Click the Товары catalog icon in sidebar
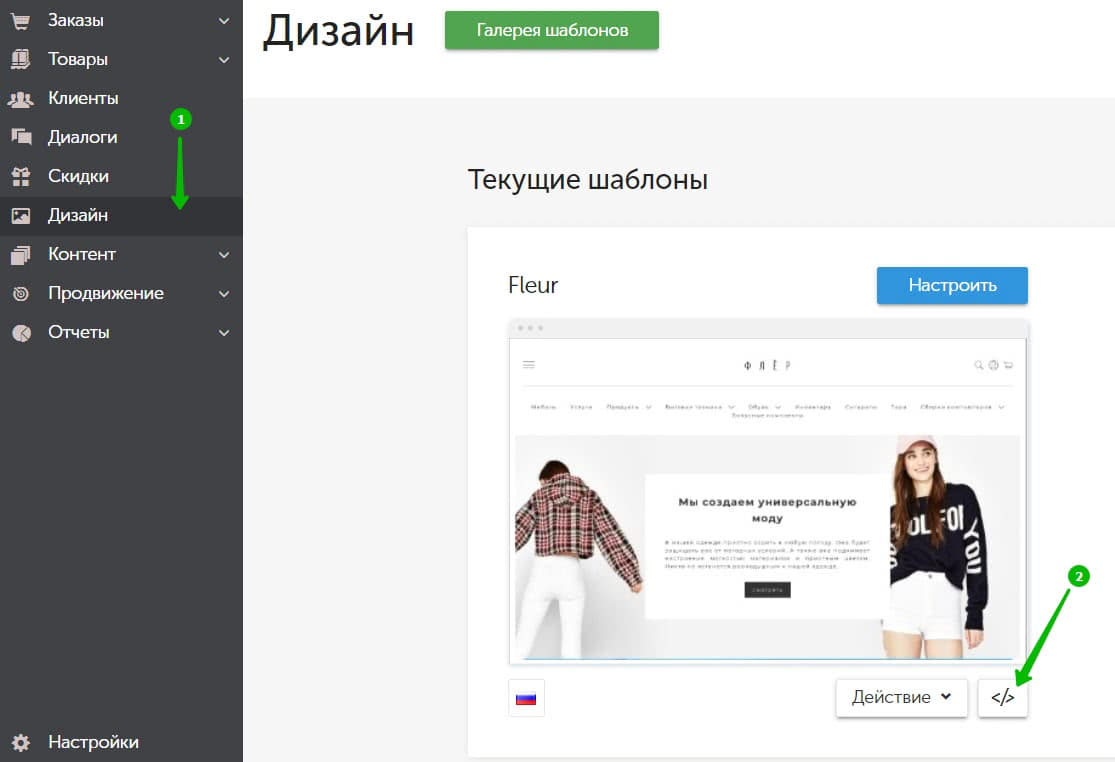 pyautogui.click(x=20, y=59)
